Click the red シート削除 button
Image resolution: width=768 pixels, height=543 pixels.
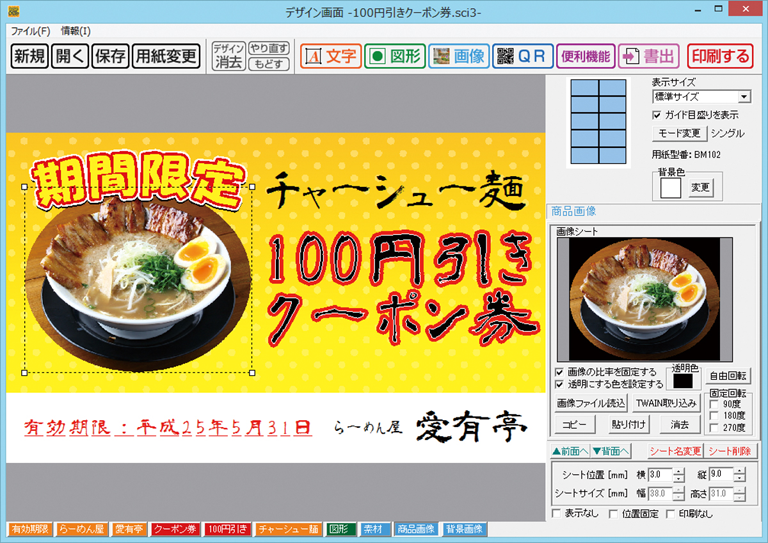[731, 451]
